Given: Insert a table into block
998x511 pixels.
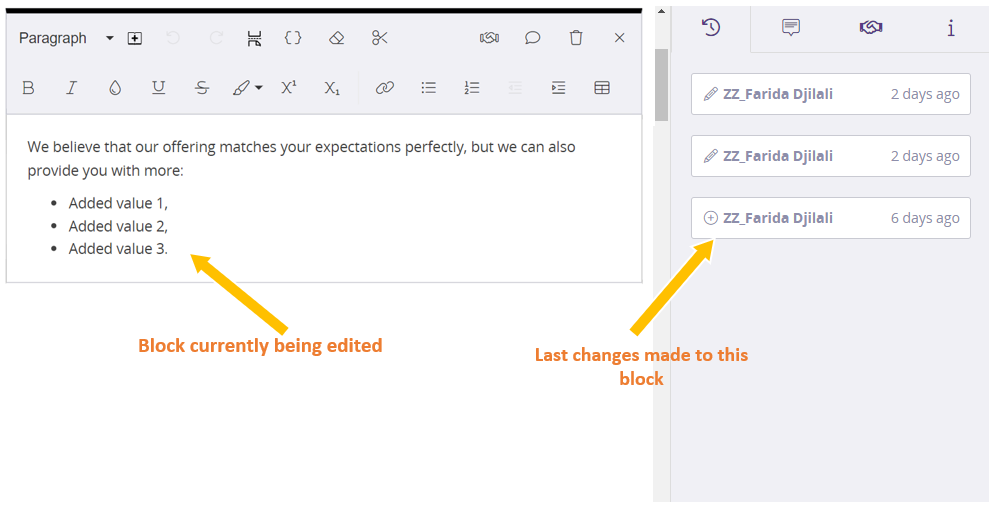Looking at the screenshot, I should pyautogui.click(x=602, y=88).
